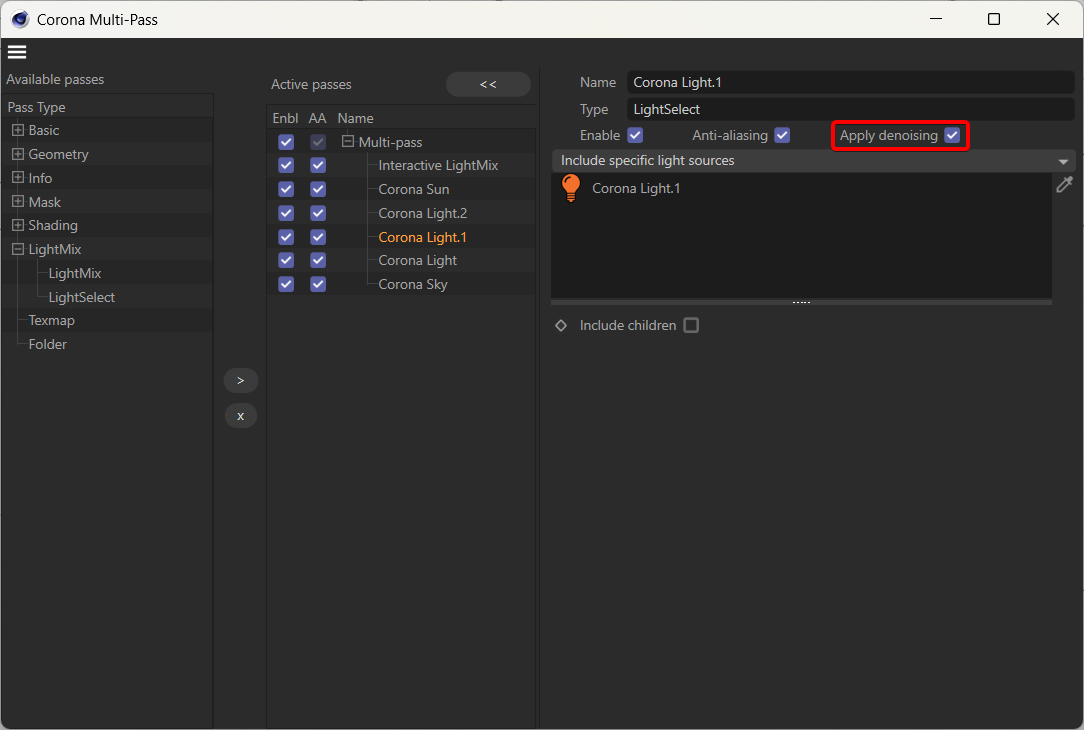Click the Name column header in active passes

355,118
